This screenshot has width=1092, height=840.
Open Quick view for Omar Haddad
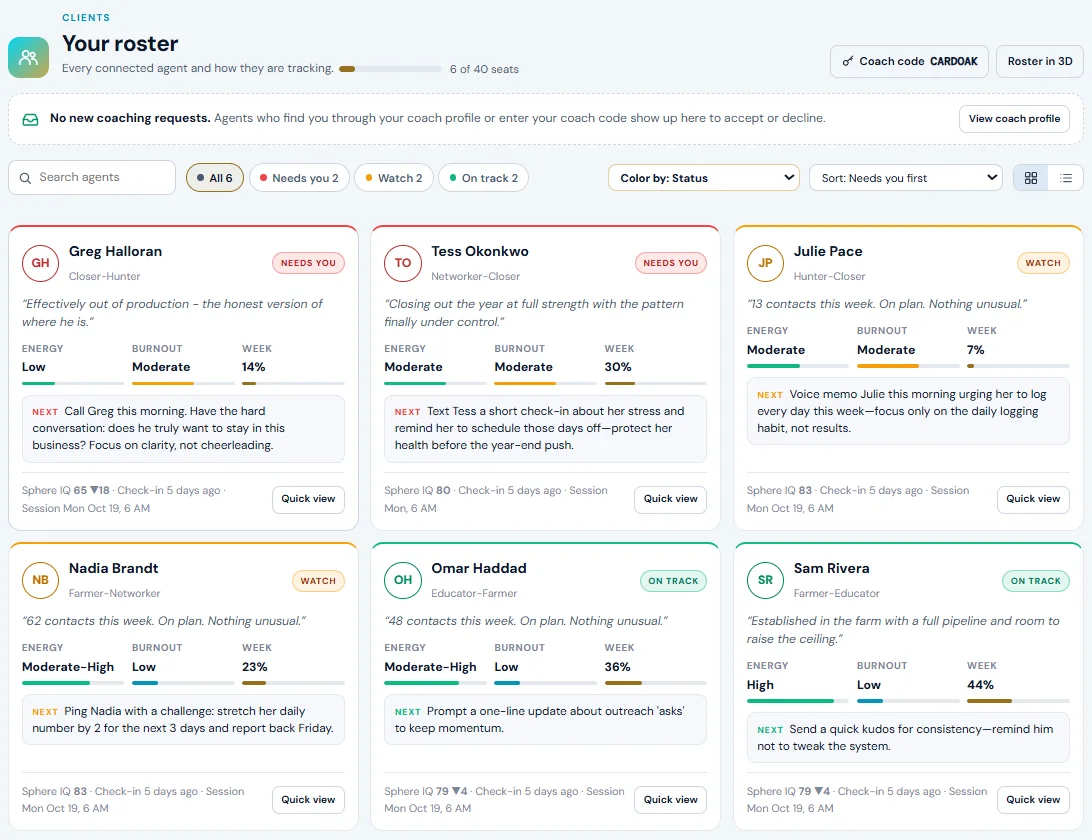(x=670, y=800)
